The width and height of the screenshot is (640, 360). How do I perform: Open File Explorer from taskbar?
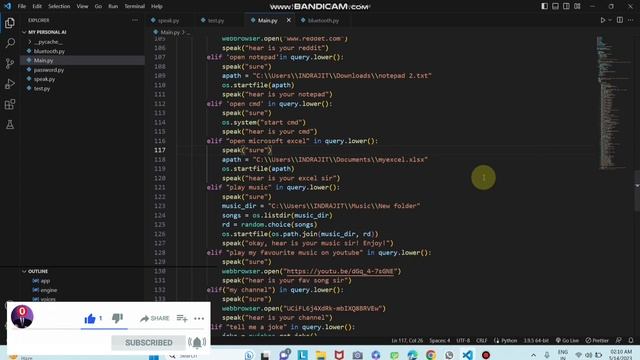click(321, 355)
